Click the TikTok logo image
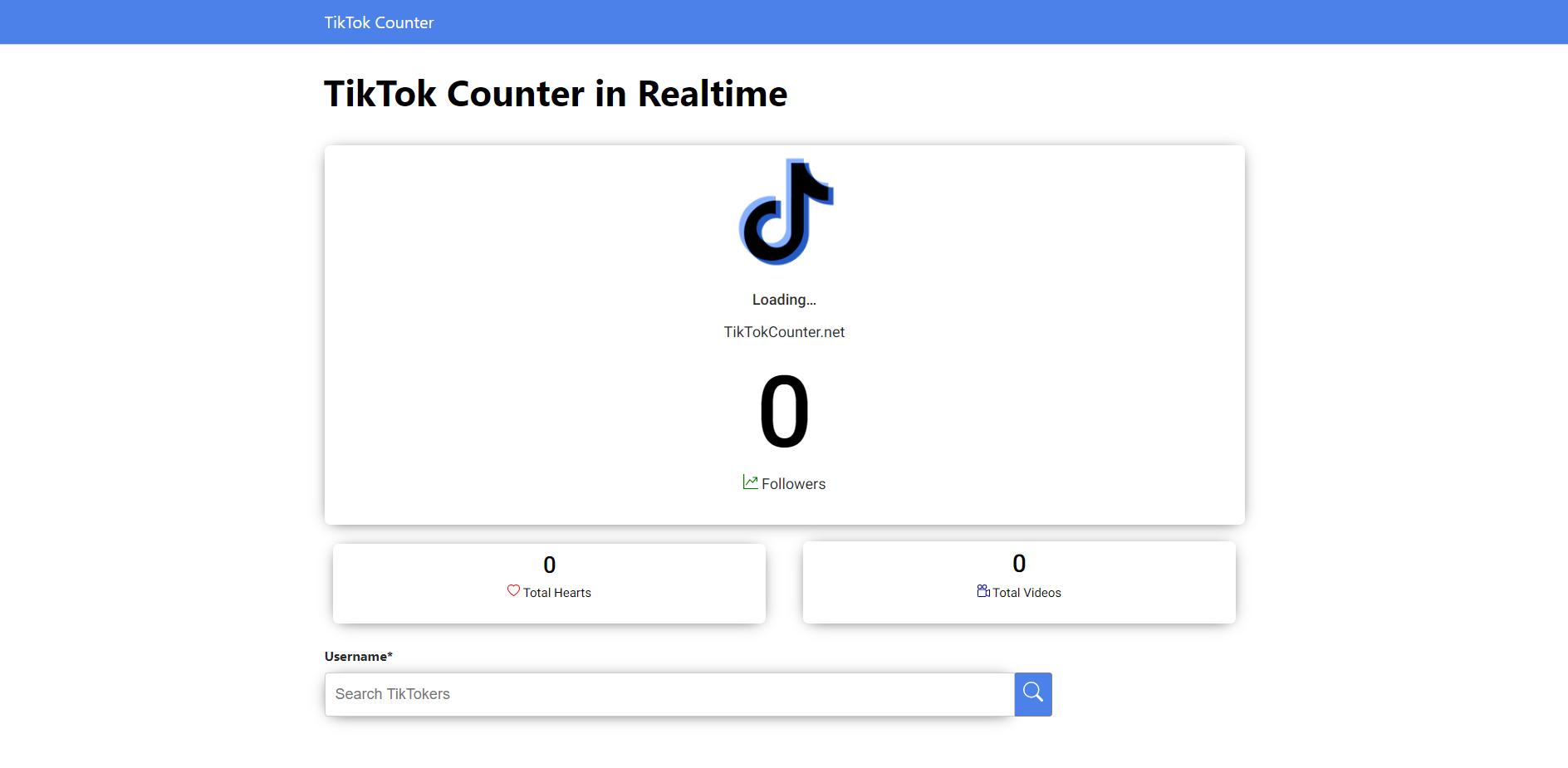The image size is (1568, 768). click(x=785, y=212)
